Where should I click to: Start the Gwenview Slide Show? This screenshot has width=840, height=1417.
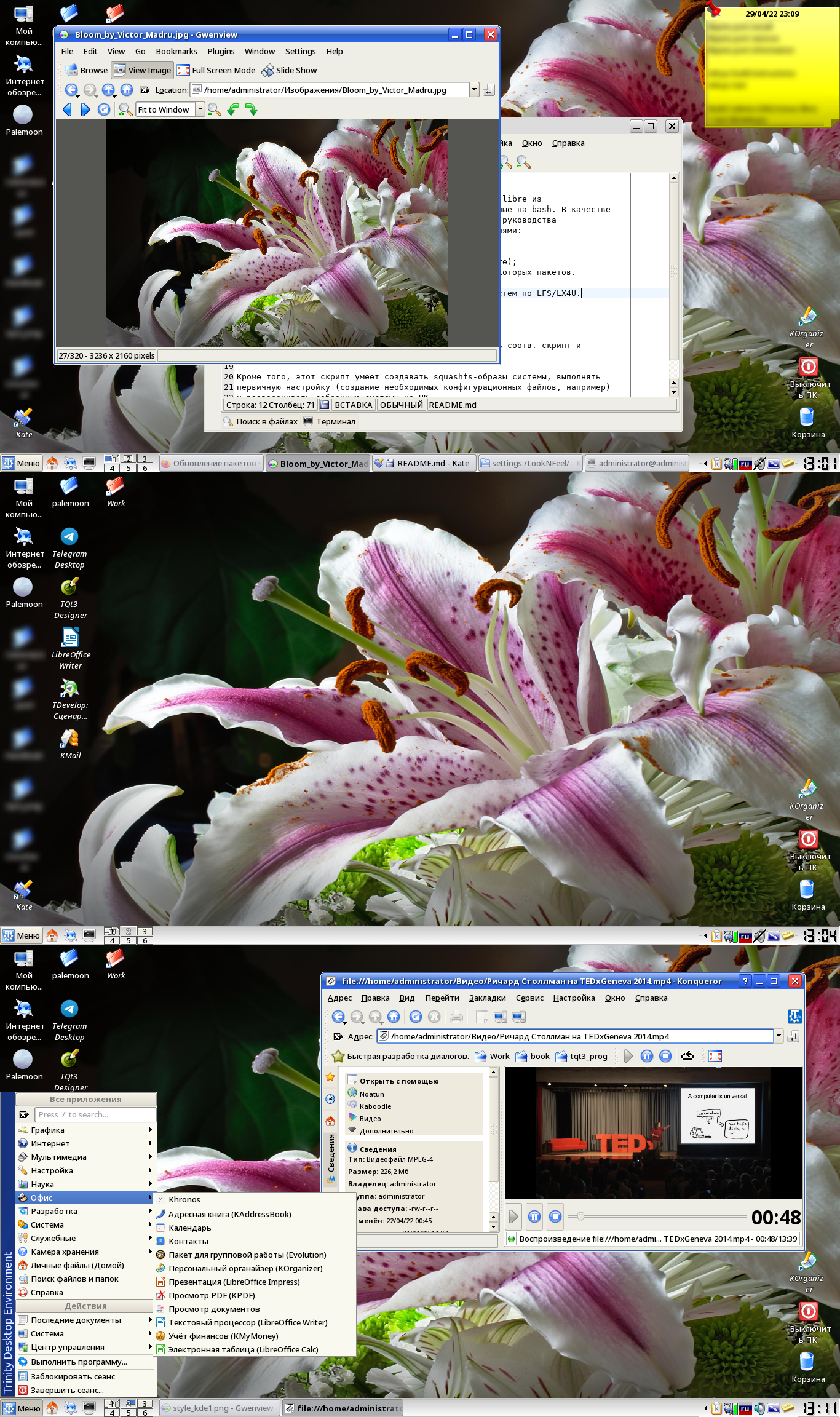coord(289,70)
